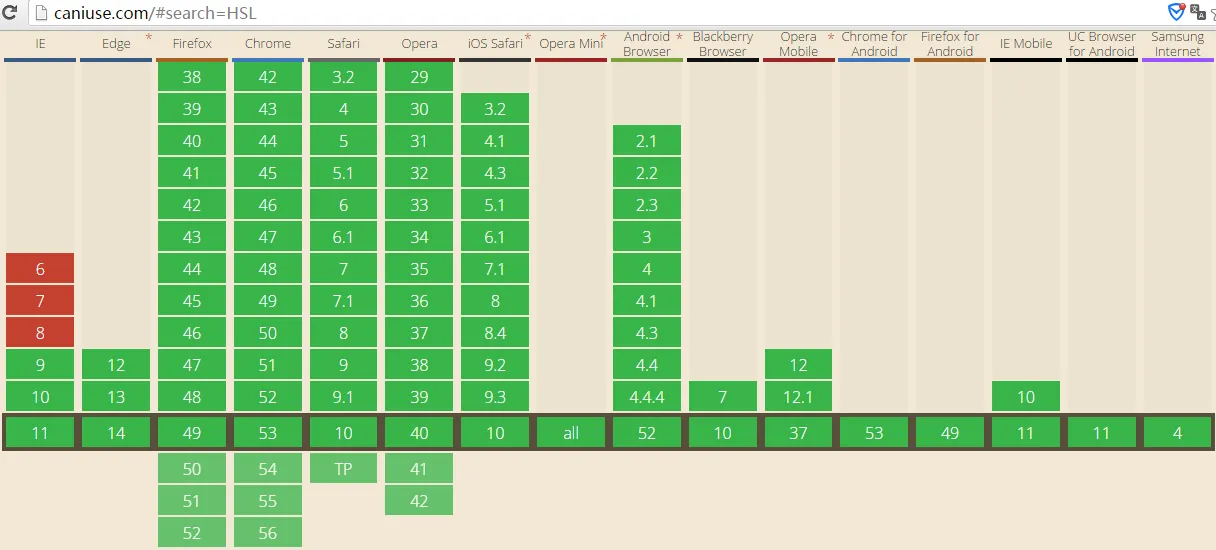Click the iOS Safari 4.1 cell
Screen dimensions: 1216x550
point(496,140)
